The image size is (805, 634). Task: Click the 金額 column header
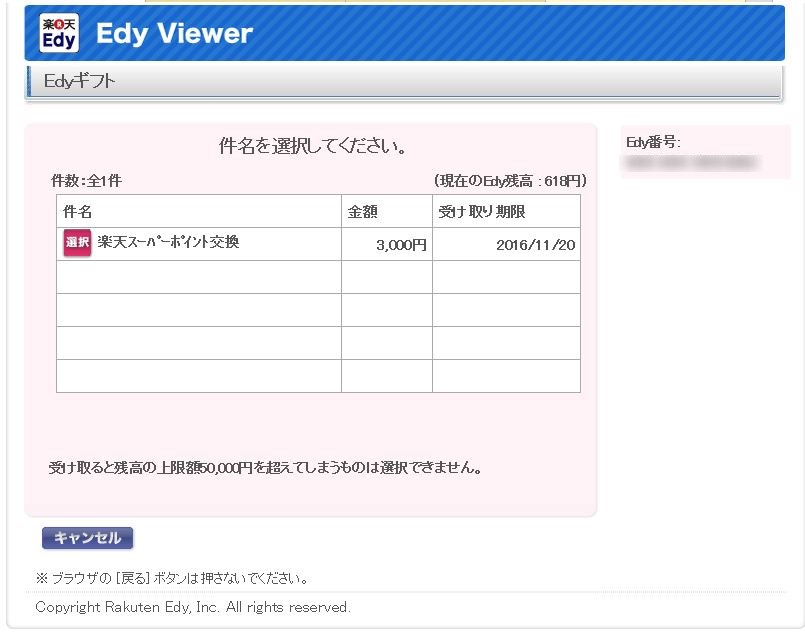387,212
